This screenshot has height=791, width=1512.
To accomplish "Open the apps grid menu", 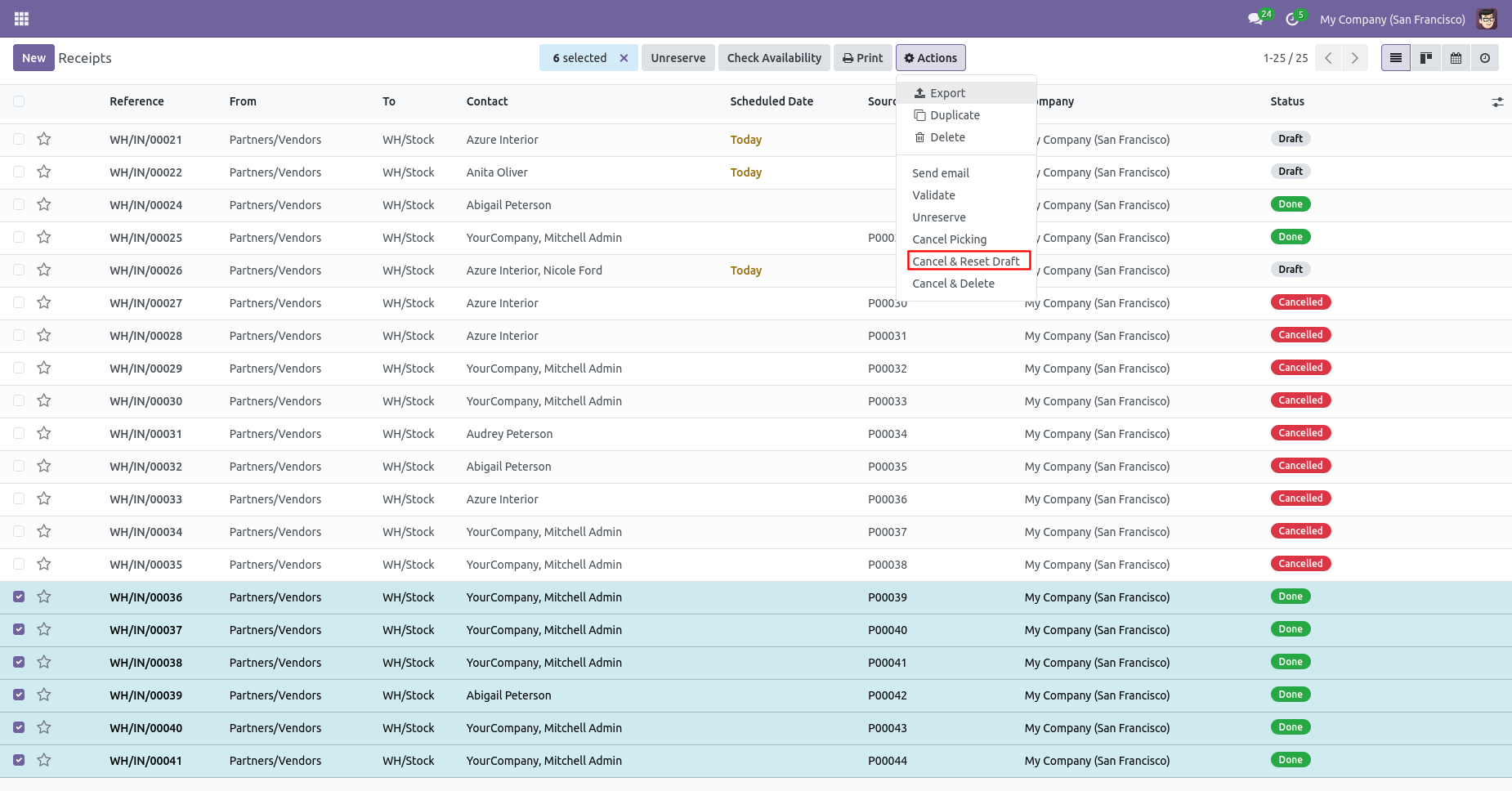I will click(x=21, y=19).
